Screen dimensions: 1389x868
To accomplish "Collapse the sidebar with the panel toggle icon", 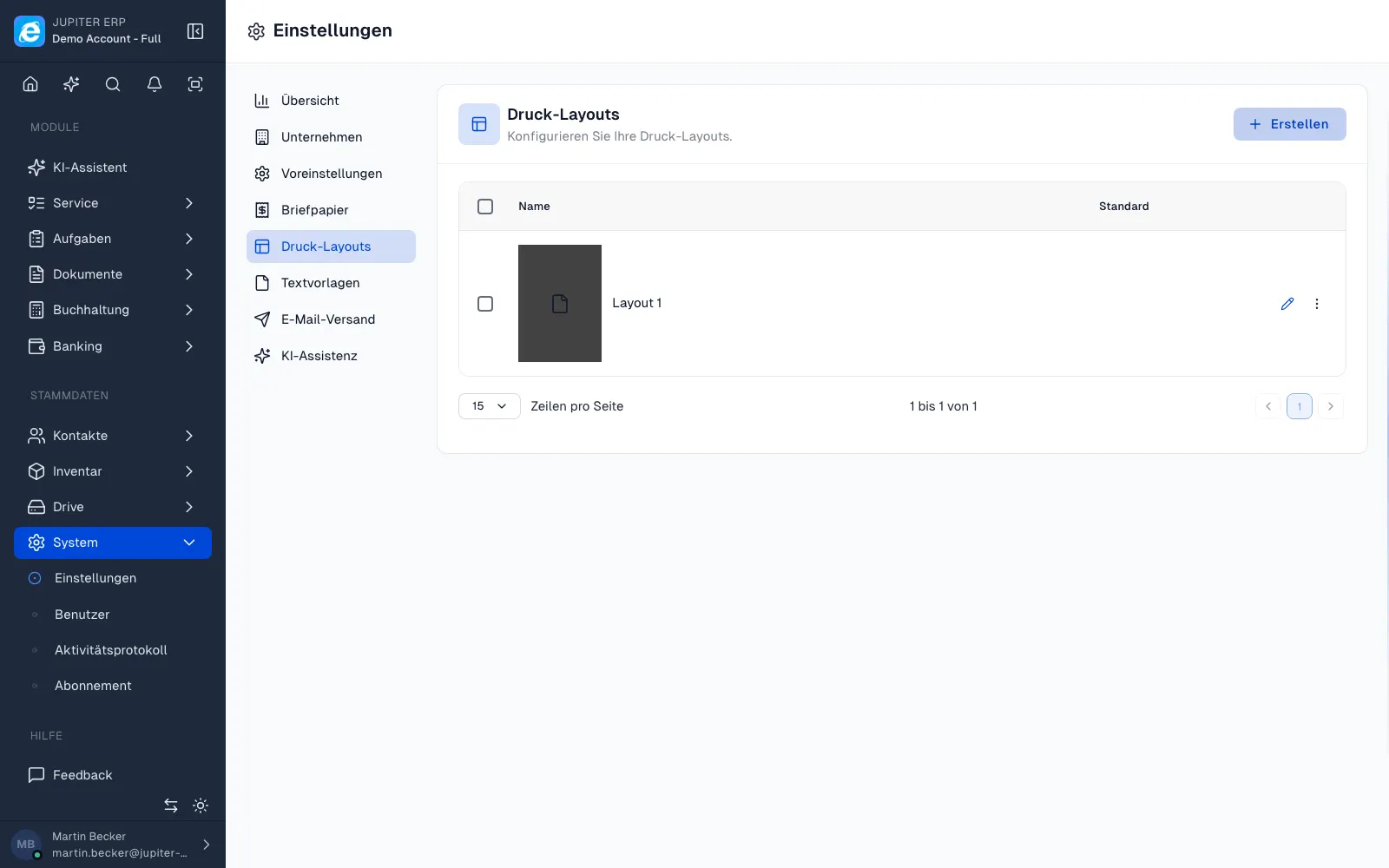I will pos(195,31).
